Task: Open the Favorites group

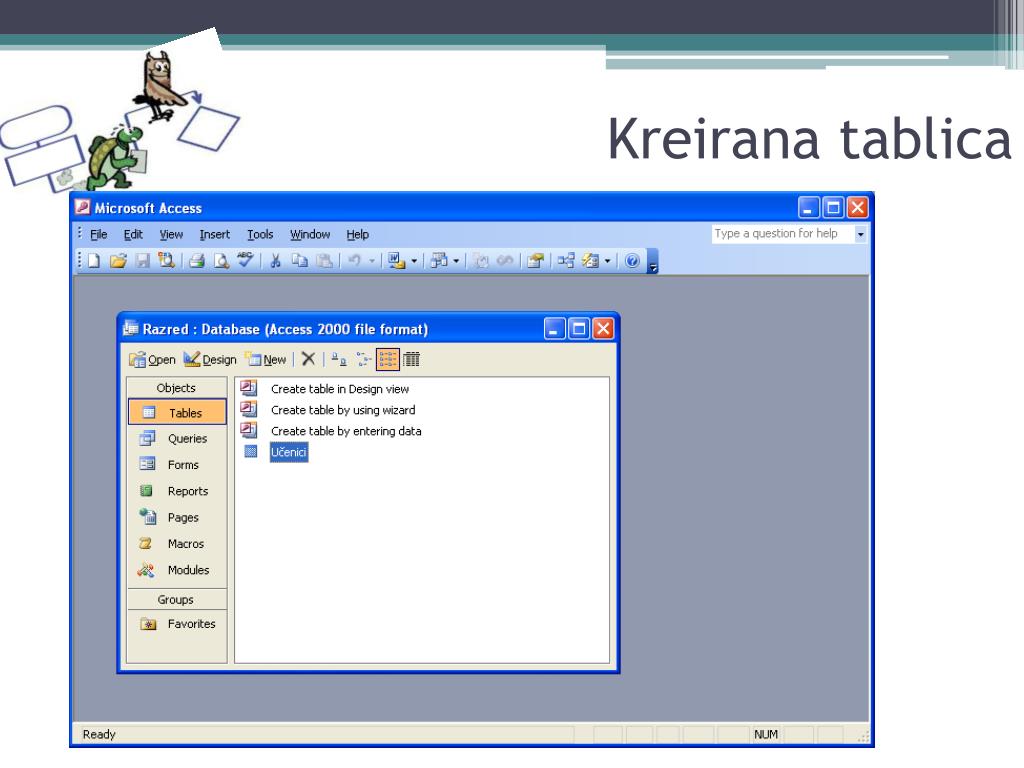Action: [x=177, y=624]
